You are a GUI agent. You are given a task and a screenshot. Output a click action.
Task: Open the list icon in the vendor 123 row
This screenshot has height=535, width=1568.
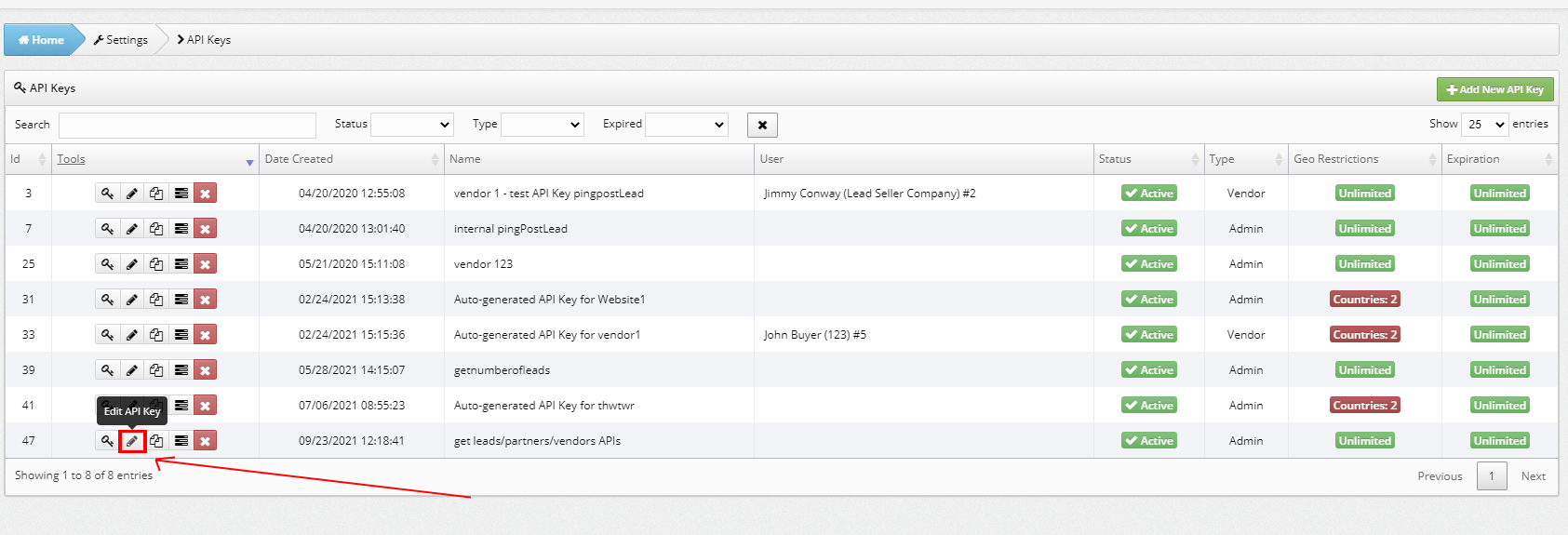pos(181,264)
